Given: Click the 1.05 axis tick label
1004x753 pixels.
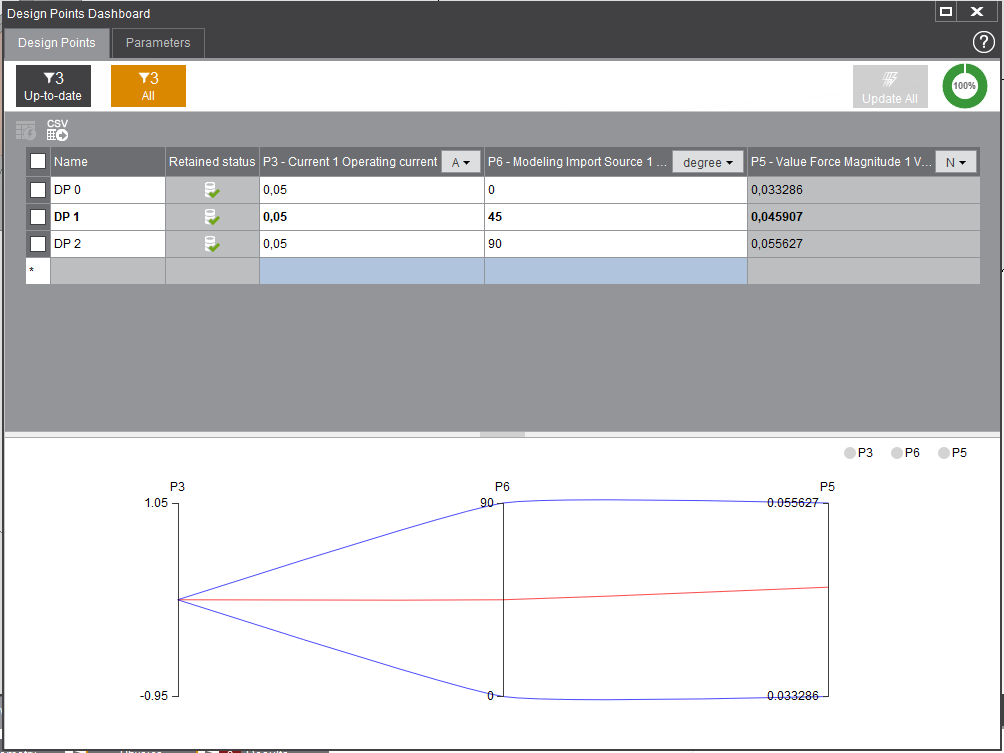Looking at the screenshot, I should [157, 503].
